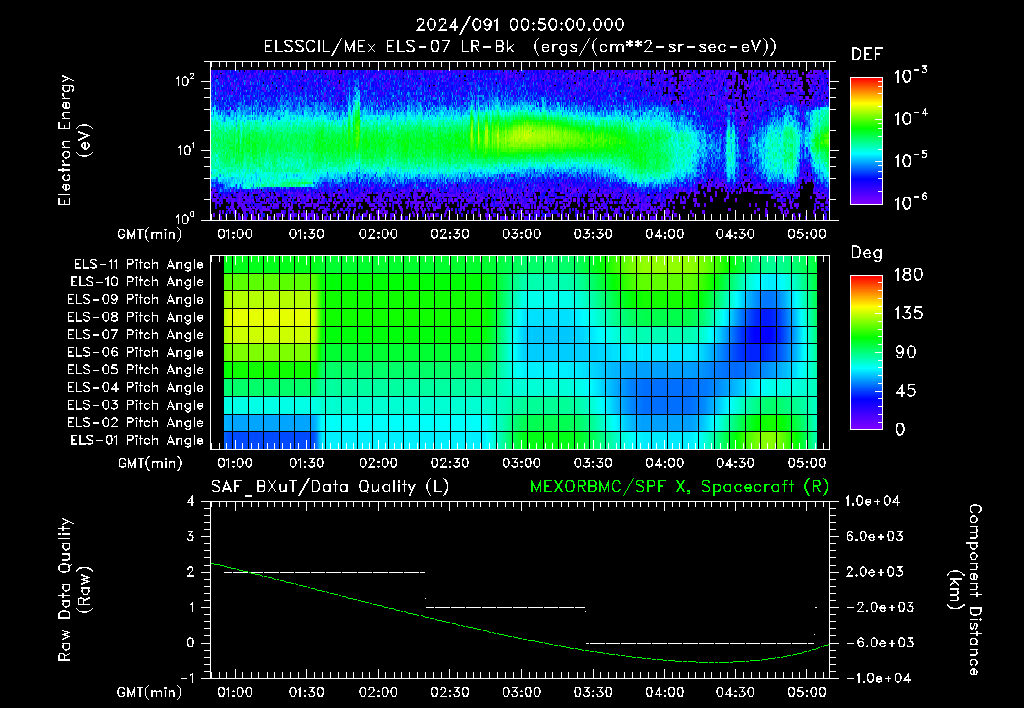Viewport: 1024px width, 708px height.
Task: Click the 1.0e+04 tick on distance axis
Action: (x=872, y=501)
